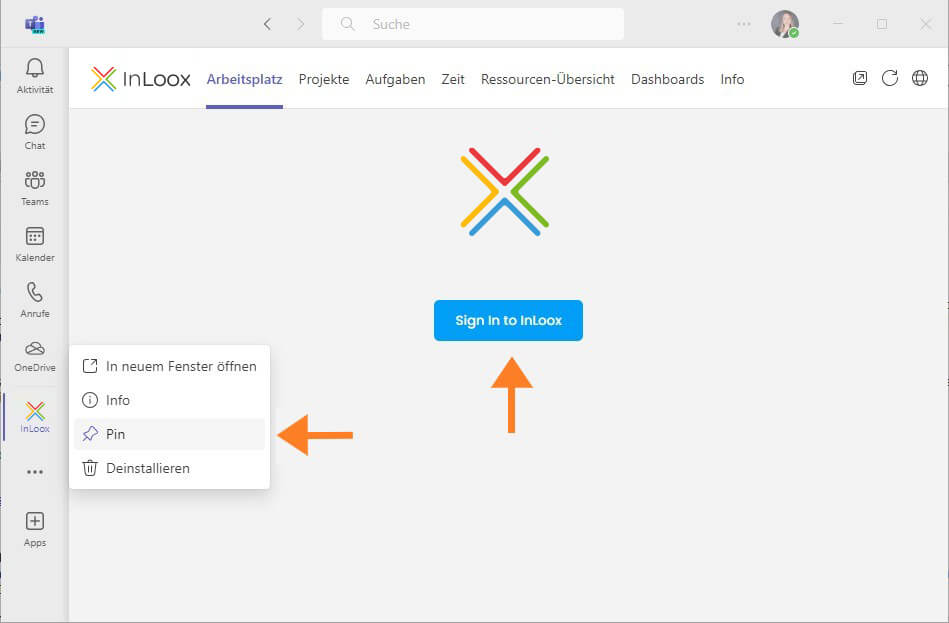
Task: Pop out InLoox using the open-in-window icon
Action: pos(860,77)
